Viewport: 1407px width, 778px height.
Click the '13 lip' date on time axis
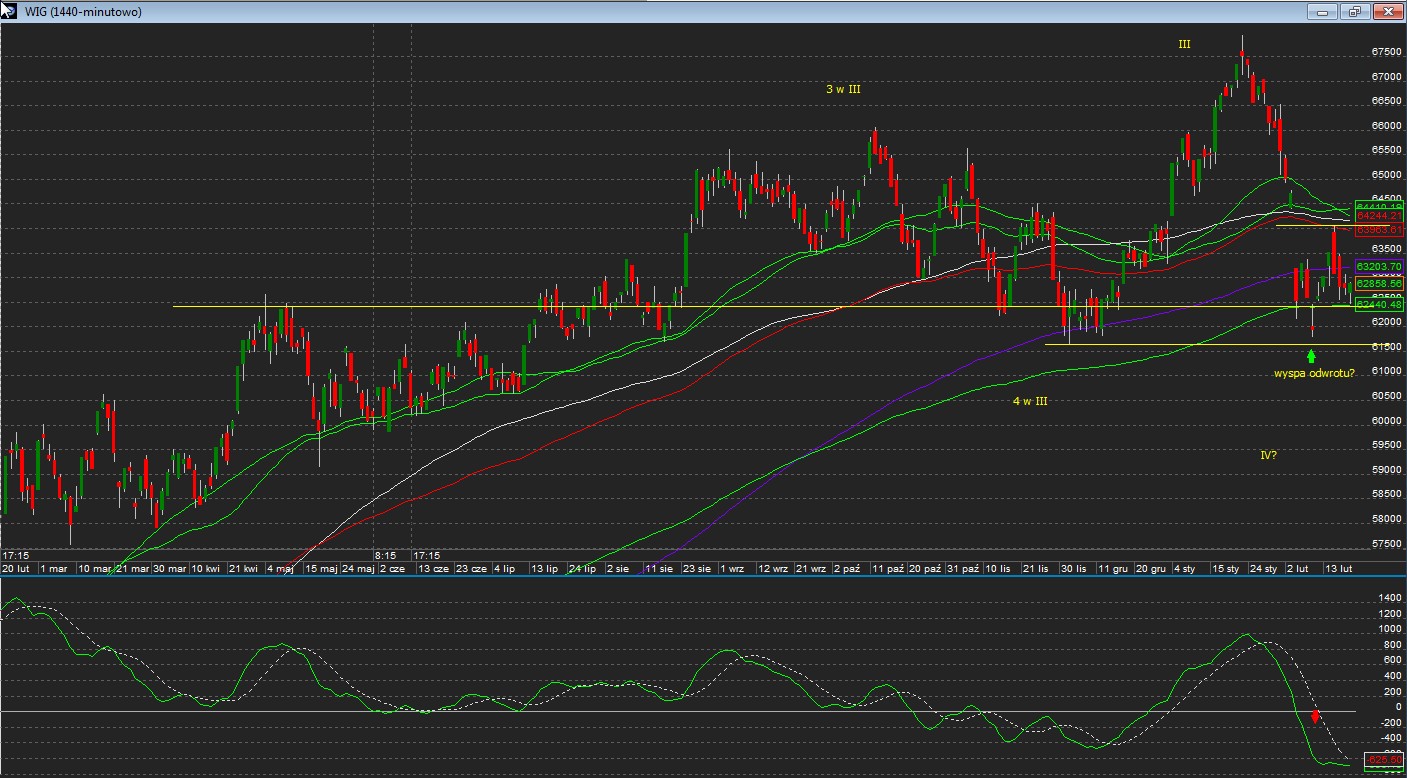pos(546,568)
